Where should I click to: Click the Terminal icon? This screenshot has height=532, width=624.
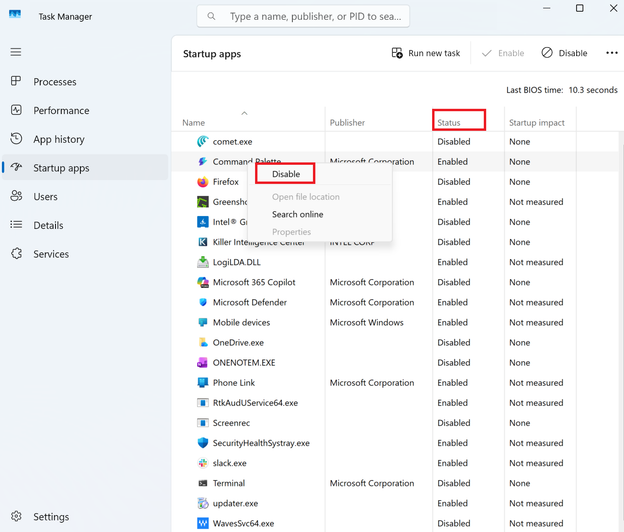[x=203, y=483]
